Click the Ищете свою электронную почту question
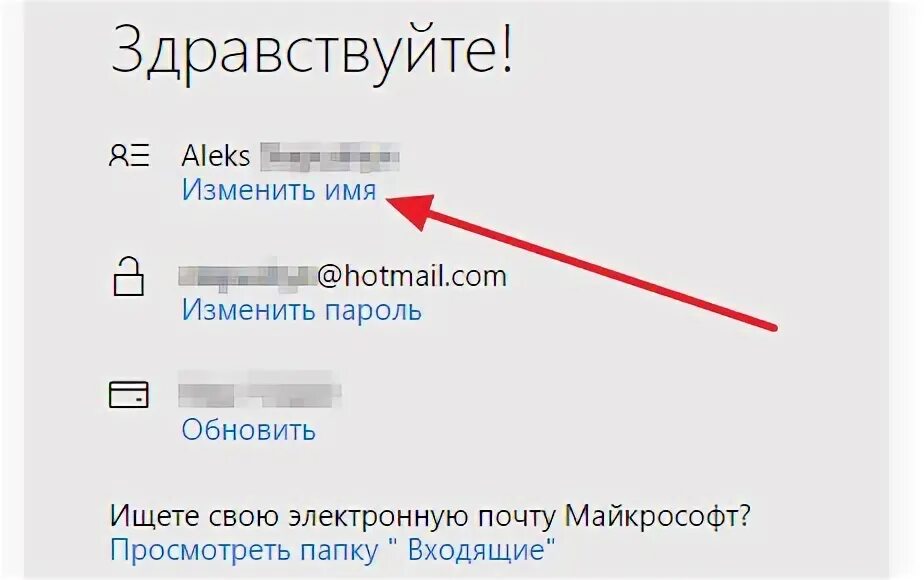This screenshot has width=924, height=580. [x=430, y=516]
